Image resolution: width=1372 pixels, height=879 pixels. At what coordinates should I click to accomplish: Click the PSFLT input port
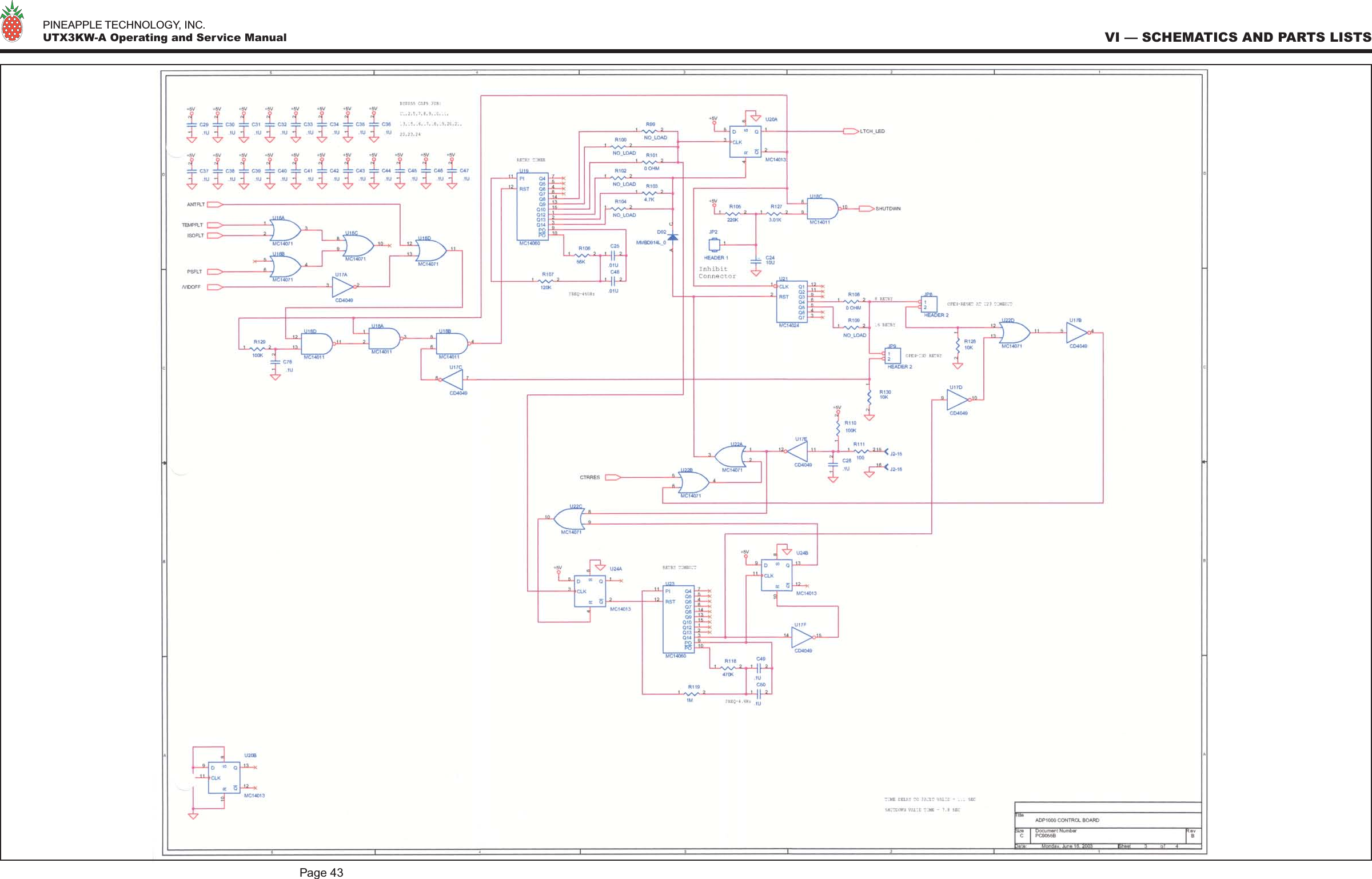pyautogui.click(x=216, y=271)
